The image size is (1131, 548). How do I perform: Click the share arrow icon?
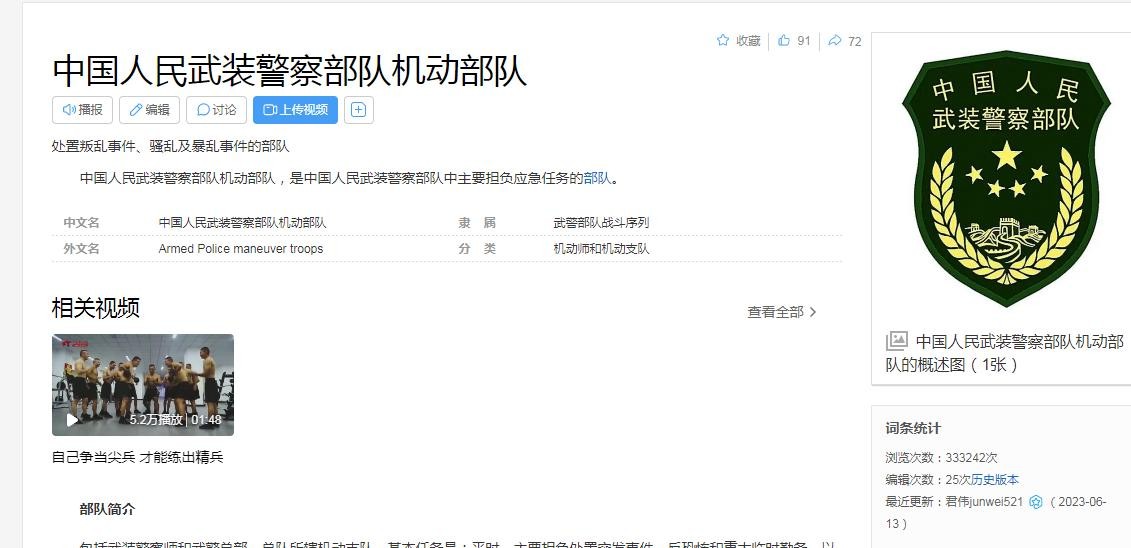835,41
